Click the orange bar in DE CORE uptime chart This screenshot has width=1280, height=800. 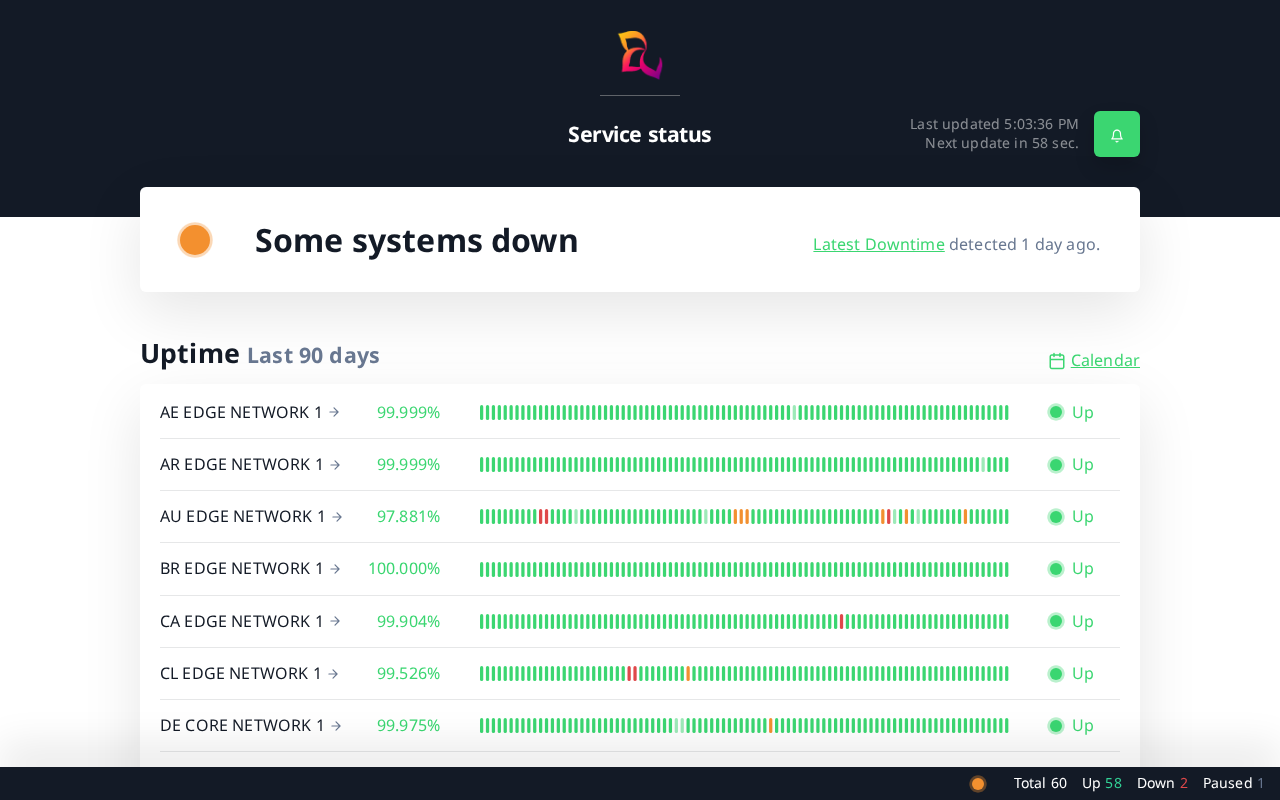[770, 726]
